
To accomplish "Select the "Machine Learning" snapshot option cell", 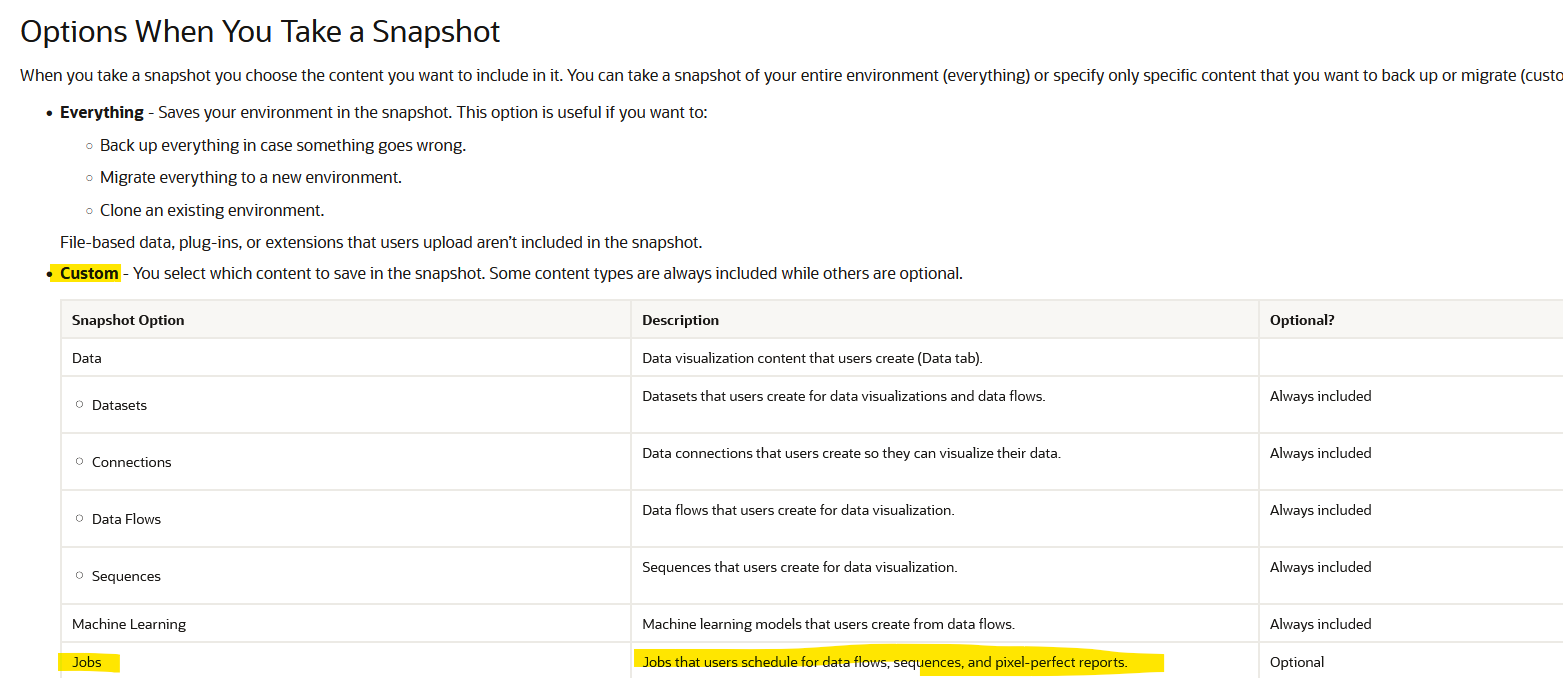I will [x=129, y=624].
